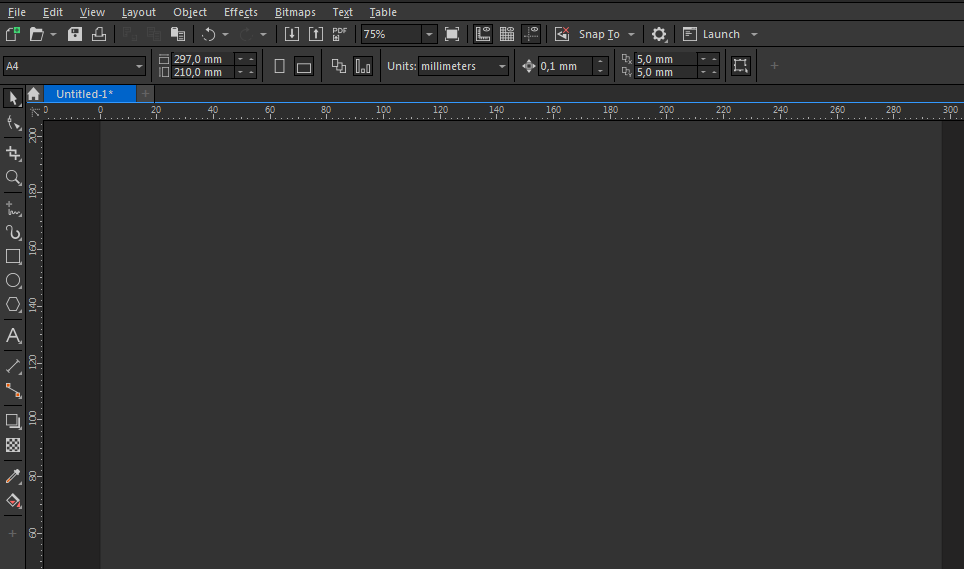Select the Color Eyedropper tool

point(13,476)
